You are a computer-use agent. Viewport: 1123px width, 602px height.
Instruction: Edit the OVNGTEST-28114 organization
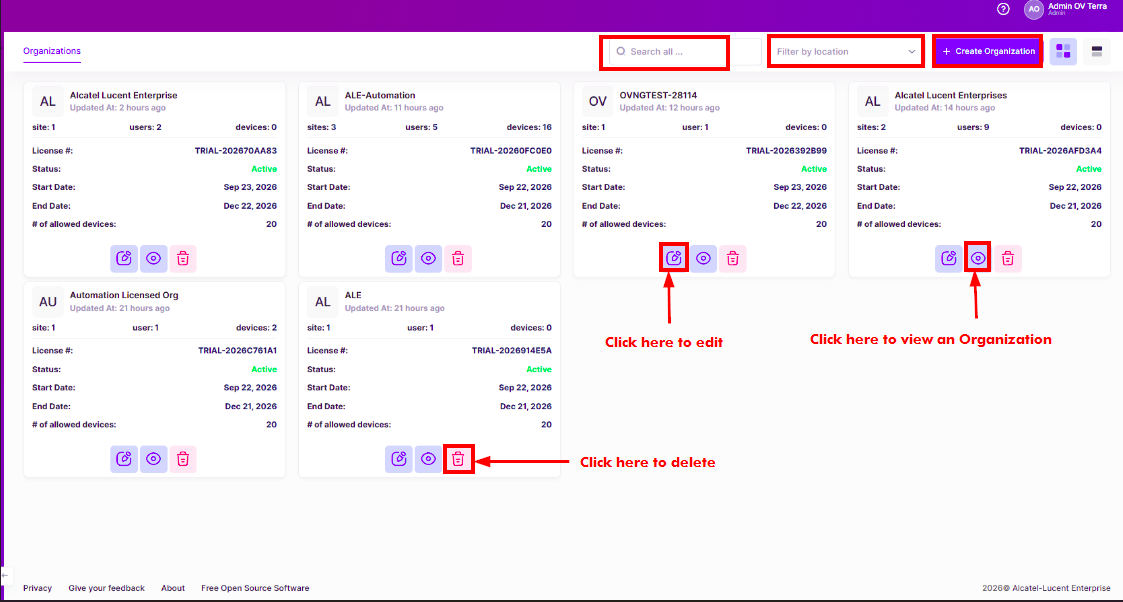coord(674,258)
